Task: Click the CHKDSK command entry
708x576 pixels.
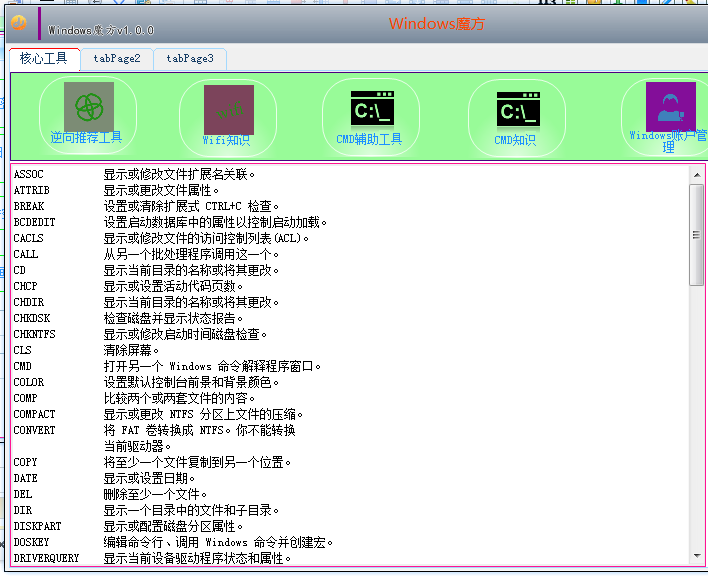Action: pos(32,318)
